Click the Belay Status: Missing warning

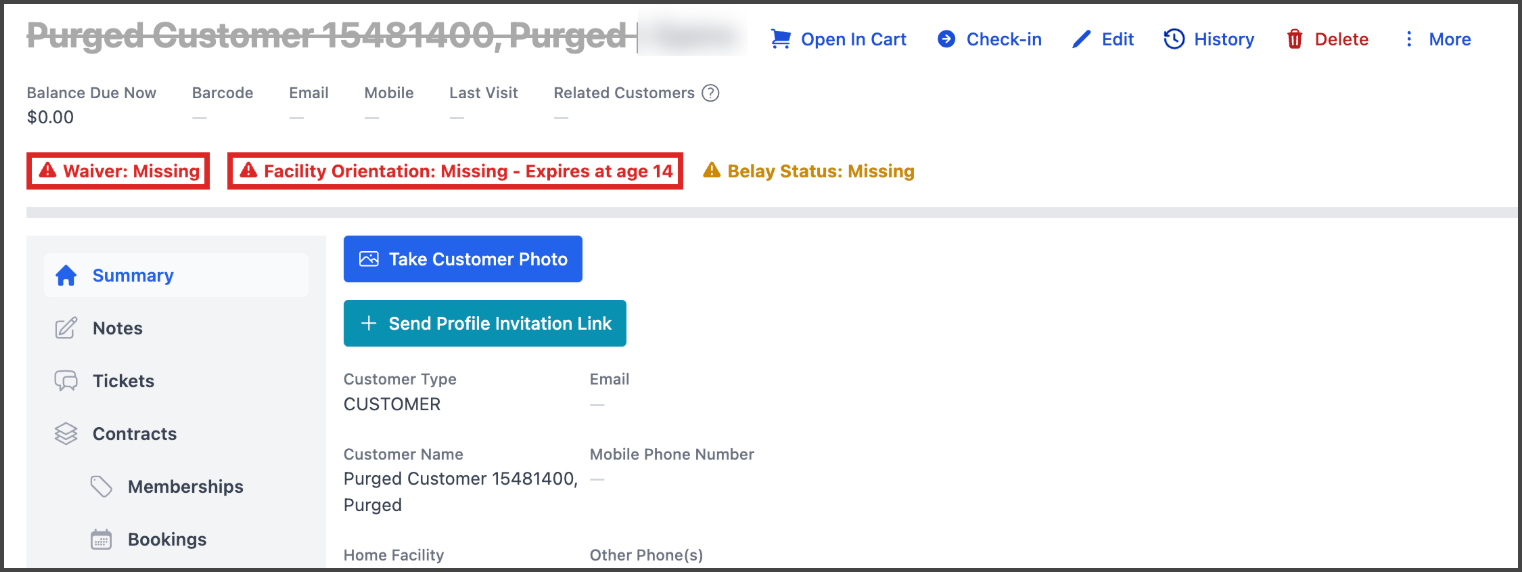[x=809, y=171]
